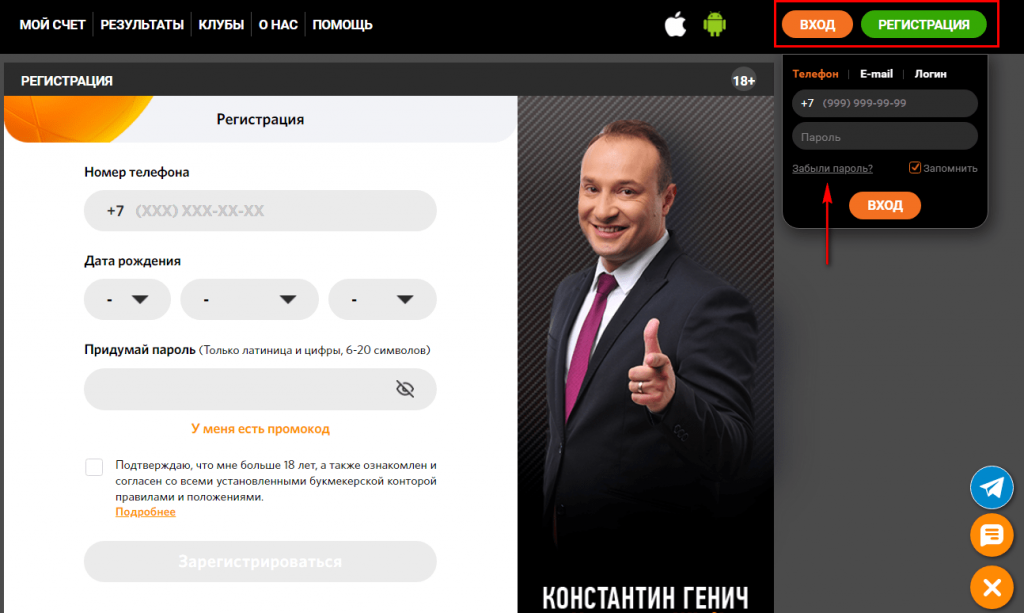Open the live chat bubble icon

[991, 535]
